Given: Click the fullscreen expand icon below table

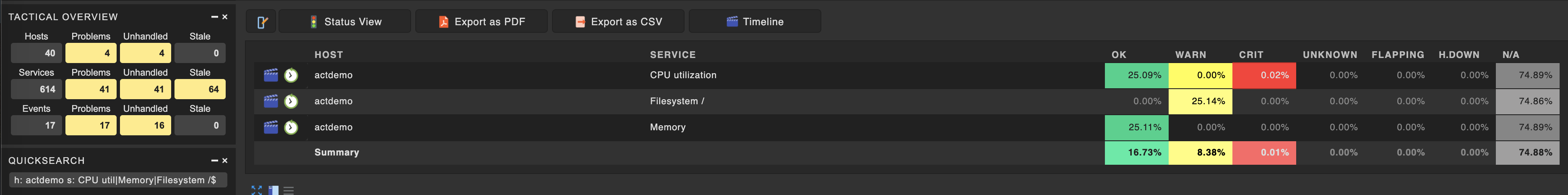Looking at the screenshot, I should [257, 190].
